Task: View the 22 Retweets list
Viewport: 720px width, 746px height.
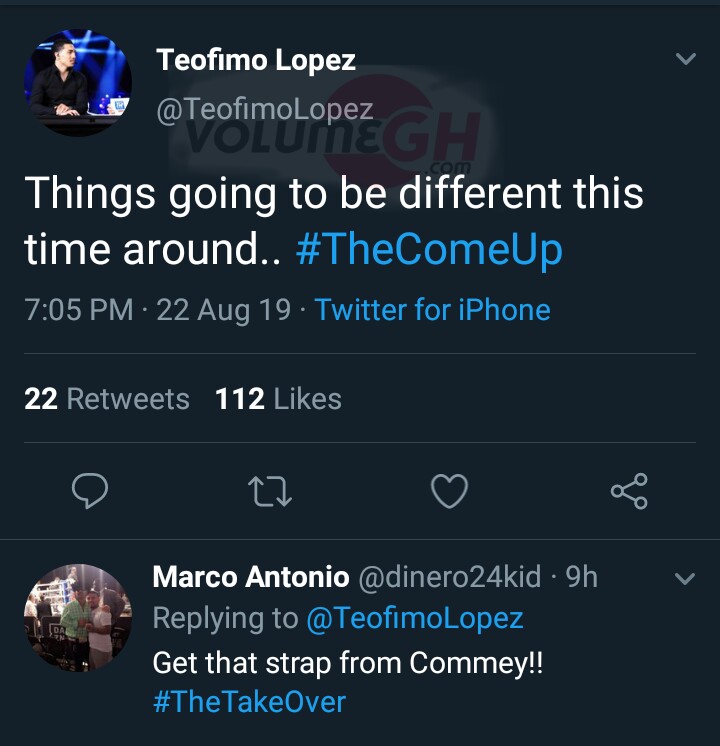Action: [106, 399]
